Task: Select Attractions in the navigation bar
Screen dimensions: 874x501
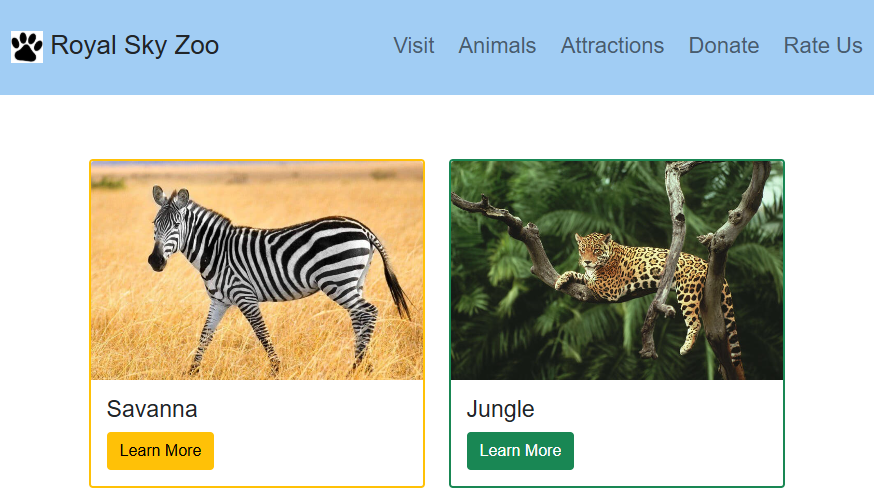Action: 612,46
